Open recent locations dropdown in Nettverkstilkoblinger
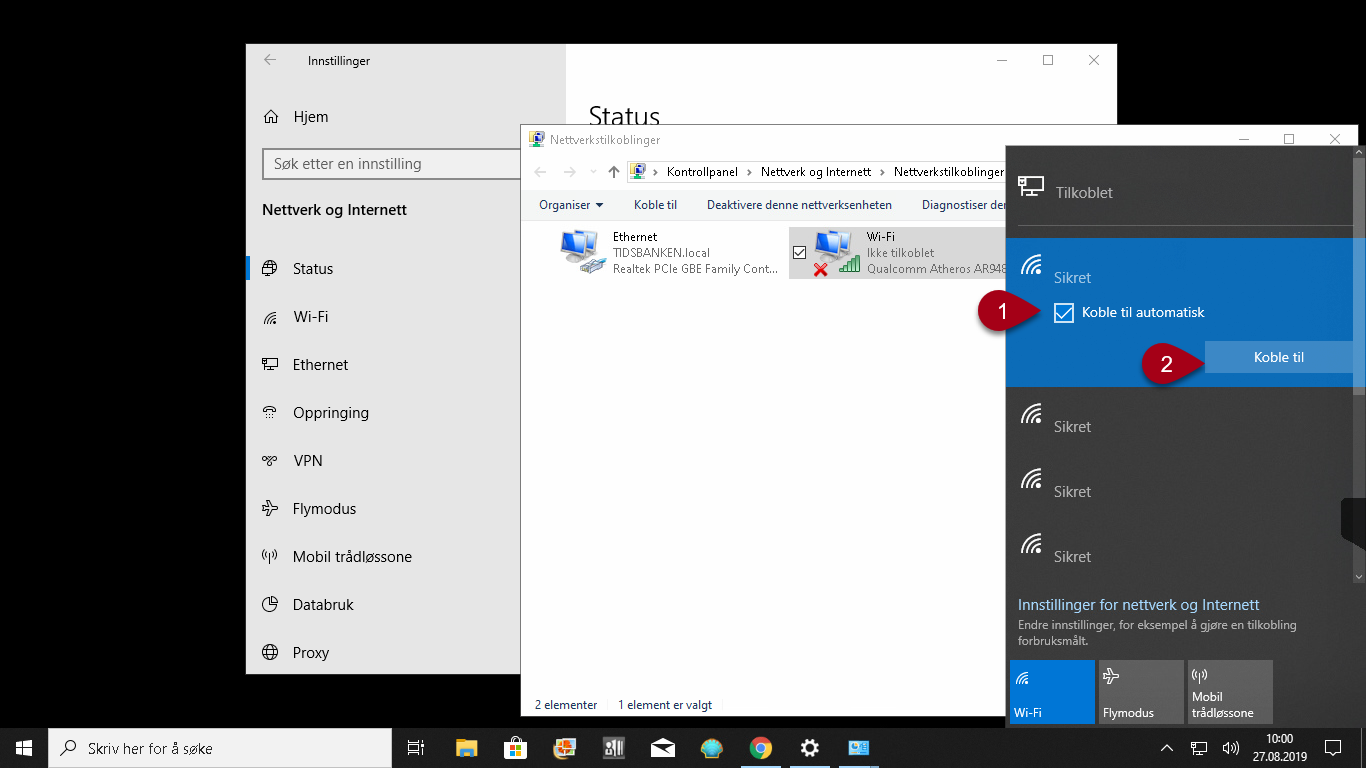This screenshot has height=768, width=1366. pos(593,172)
